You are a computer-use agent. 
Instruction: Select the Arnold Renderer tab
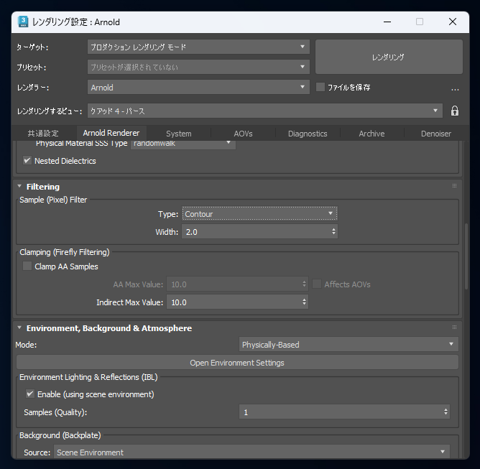click(x=111, y=133)
